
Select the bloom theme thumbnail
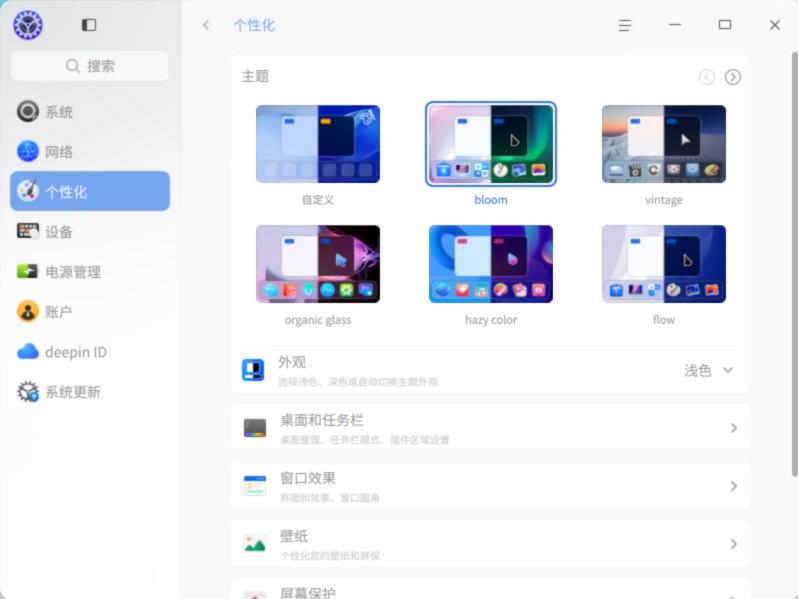click(491, 144)
